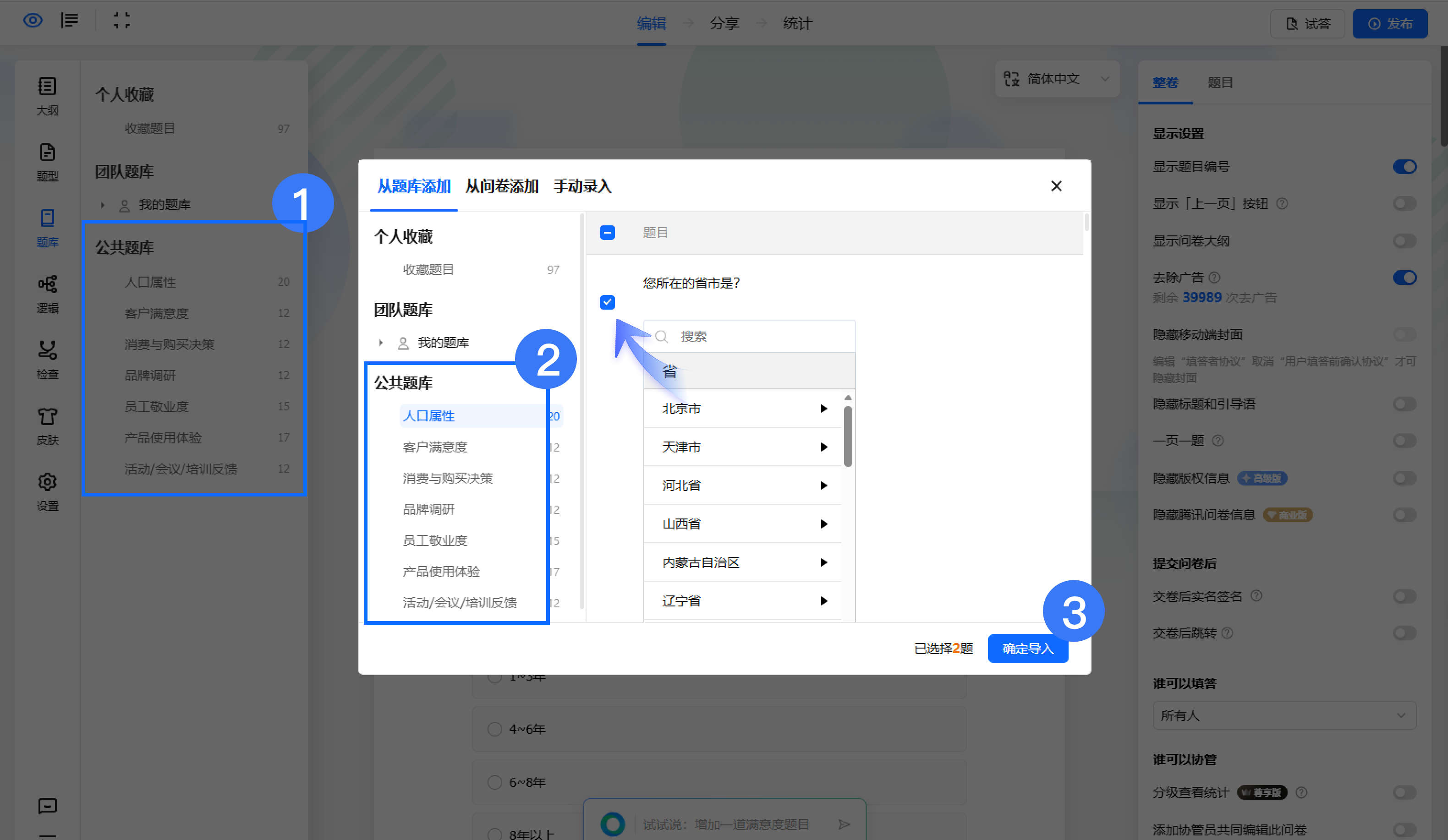This screenshot has height=840, width=1448.
Task: Toggle the fullscreen focus icon
Action: (121, 21)
